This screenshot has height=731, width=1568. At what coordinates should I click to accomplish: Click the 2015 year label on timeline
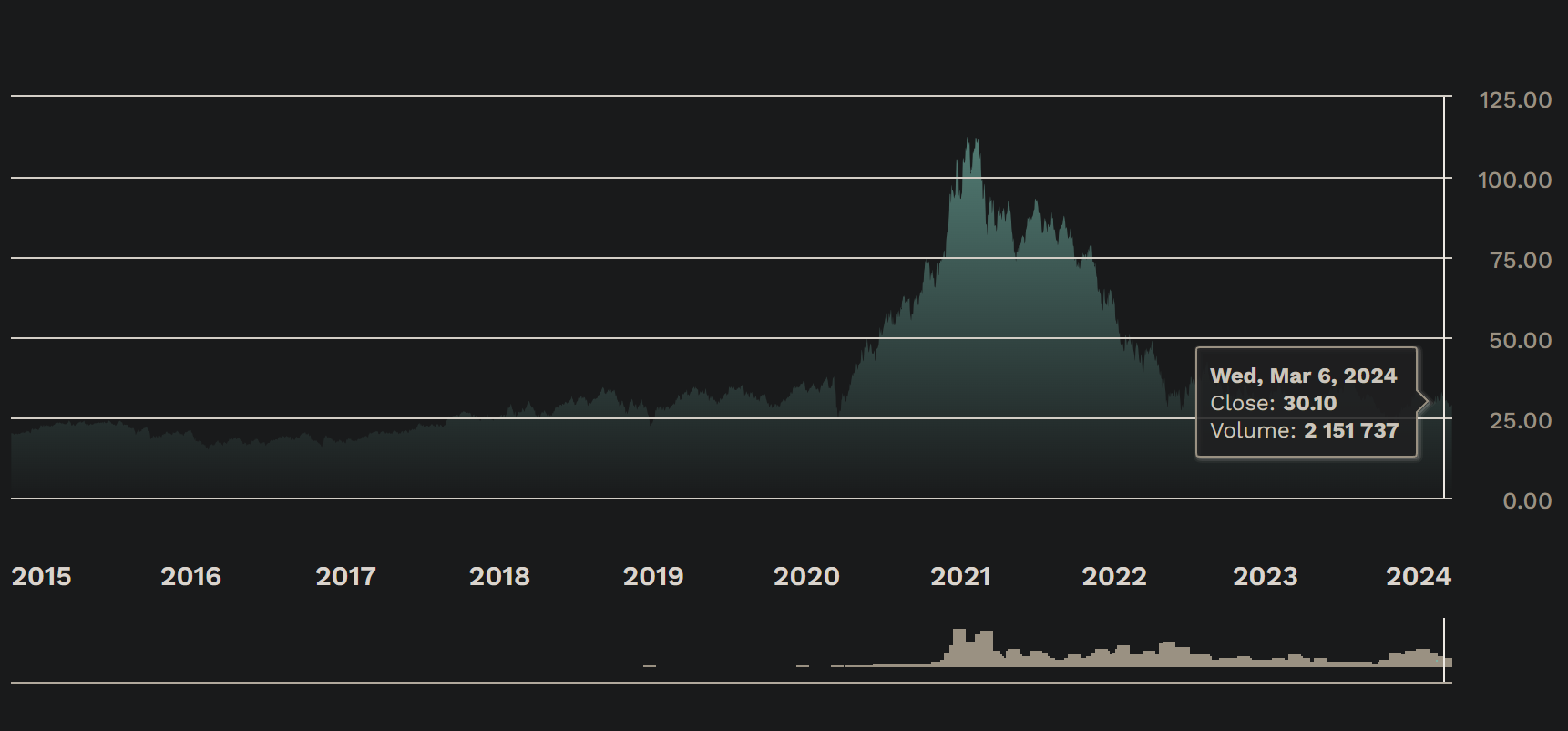click(41, 576)
